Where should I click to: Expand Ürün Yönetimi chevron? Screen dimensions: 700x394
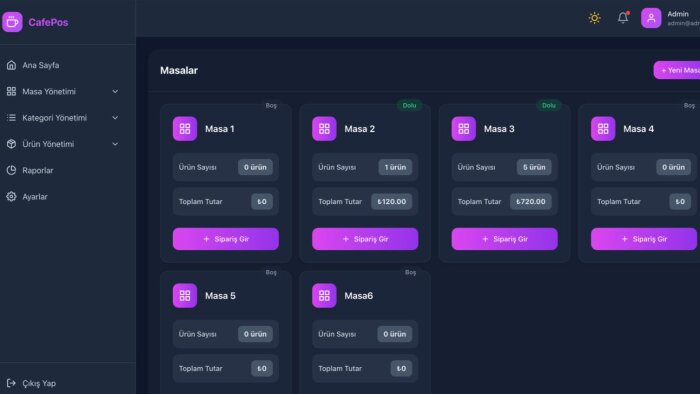tap(115, 144)
